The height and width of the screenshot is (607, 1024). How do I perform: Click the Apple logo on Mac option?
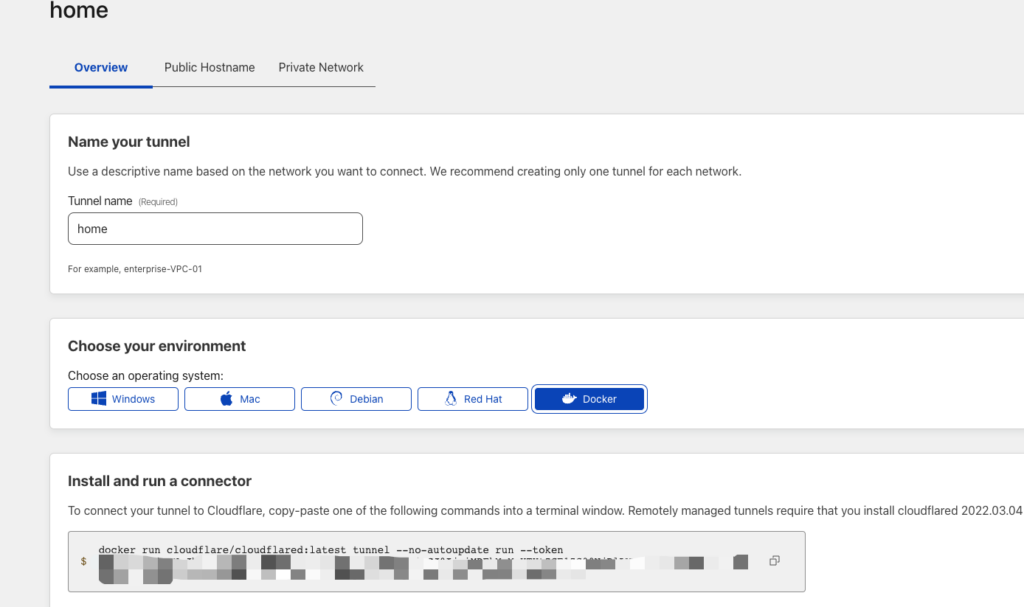coord(226,399)
